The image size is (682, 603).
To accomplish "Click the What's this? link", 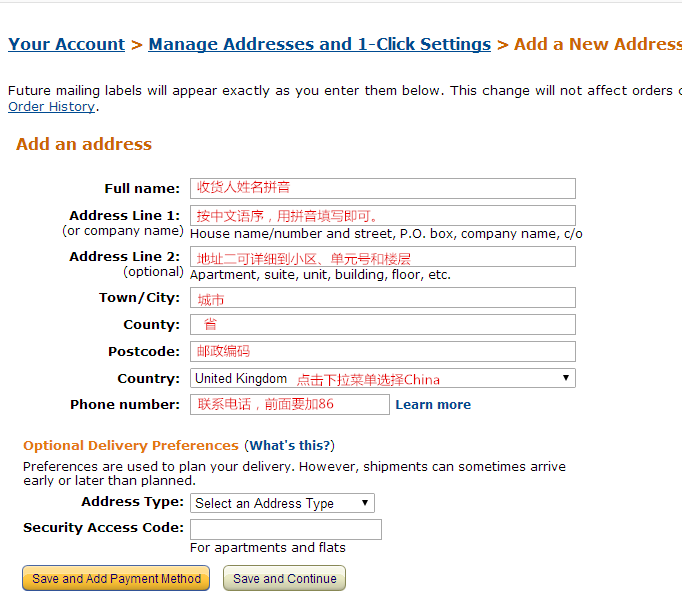I will pyautogui.click(x=289, y=446).
